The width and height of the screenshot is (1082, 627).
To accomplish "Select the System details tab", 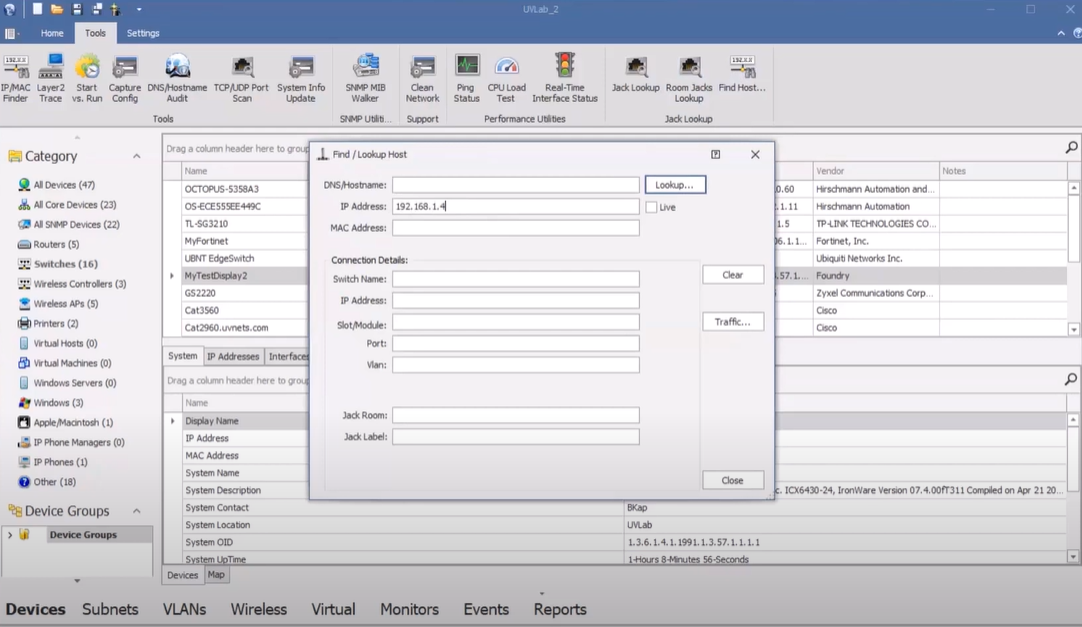I will (183, 356).
